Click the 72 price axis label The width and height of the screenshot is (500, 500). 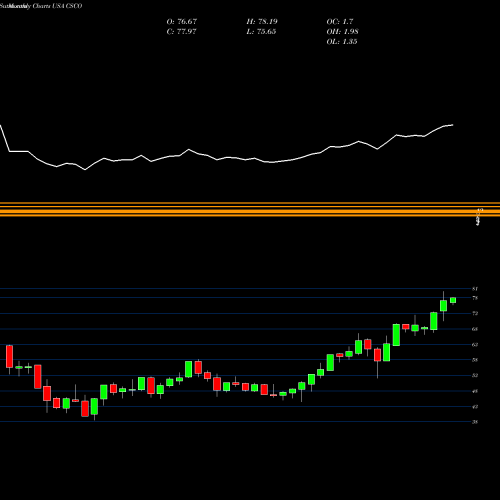coord(475,313)
